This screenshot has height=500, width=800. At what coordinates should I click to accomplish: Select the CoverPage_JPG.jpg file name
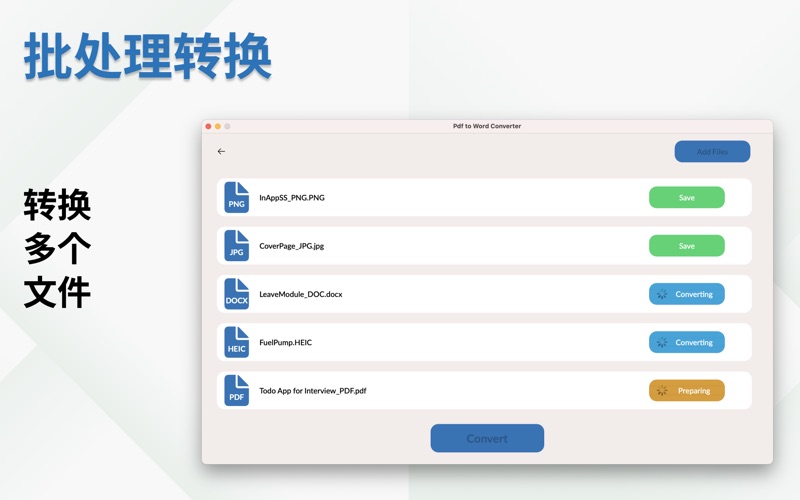pyautogui.click(x=291, y=246)
